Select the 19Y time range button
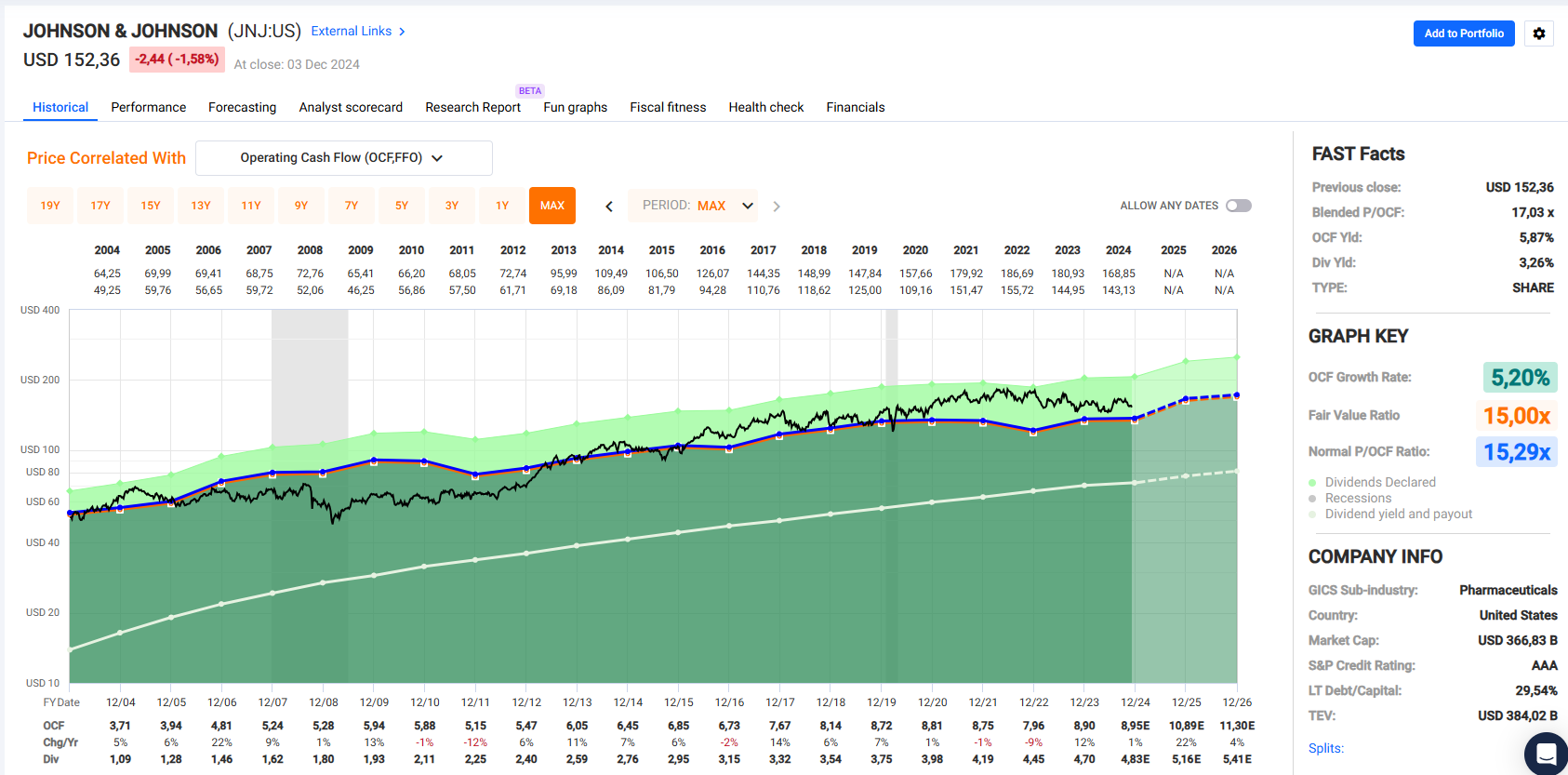Image resolution: width=1568 pixels, height=775 pixels. tap(50, 206)
